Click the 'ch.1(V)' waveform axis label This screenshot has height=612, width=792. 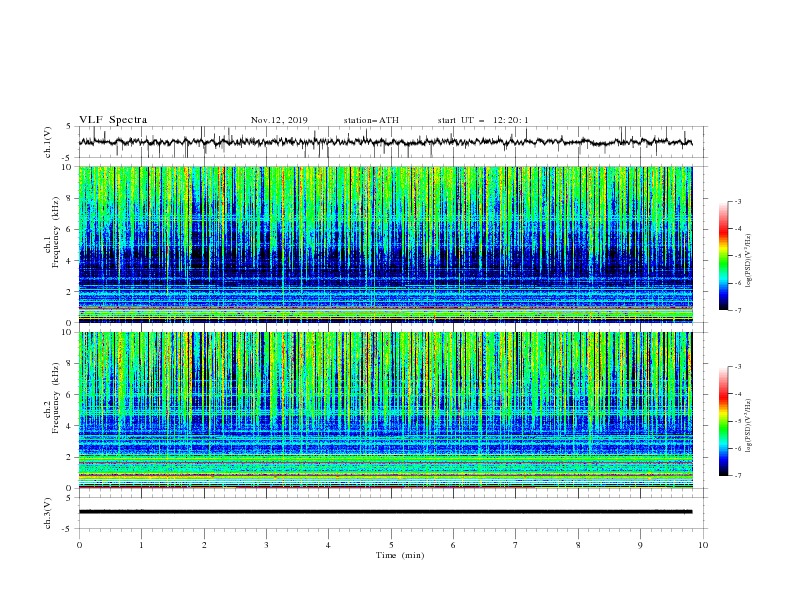(48, 142)
